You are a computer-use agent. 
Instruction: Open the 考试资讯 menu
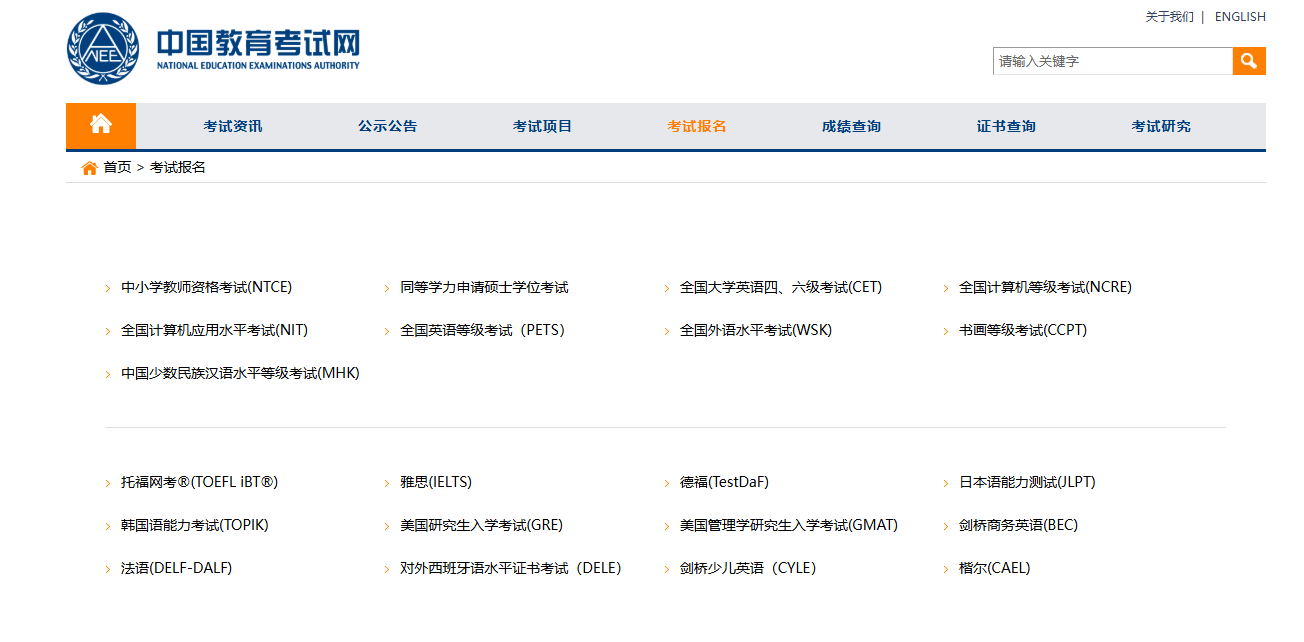(x=232, y=126)
